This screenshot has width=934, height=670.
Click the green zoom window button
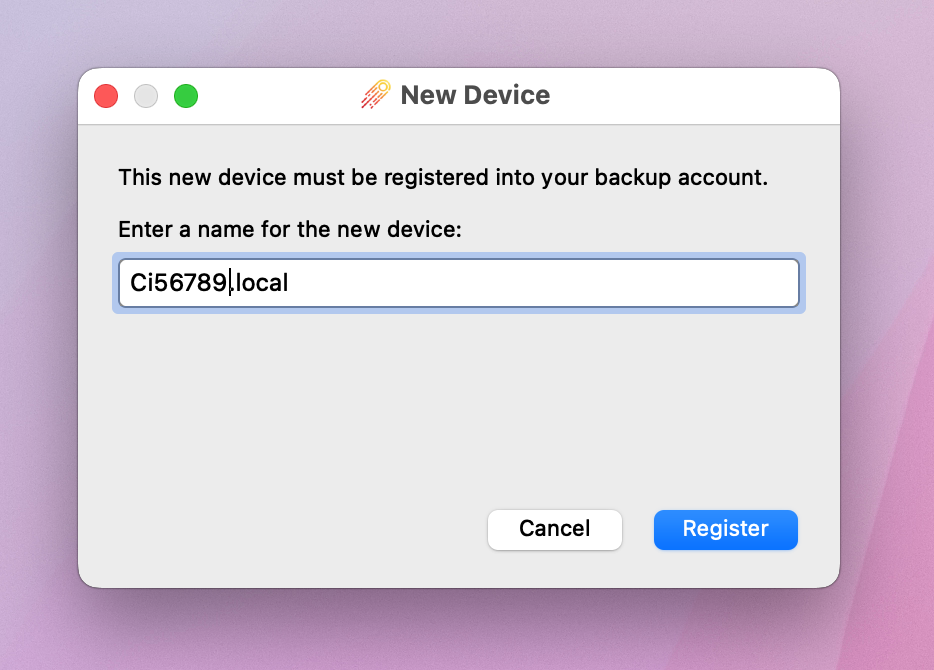tap(186, 96)
